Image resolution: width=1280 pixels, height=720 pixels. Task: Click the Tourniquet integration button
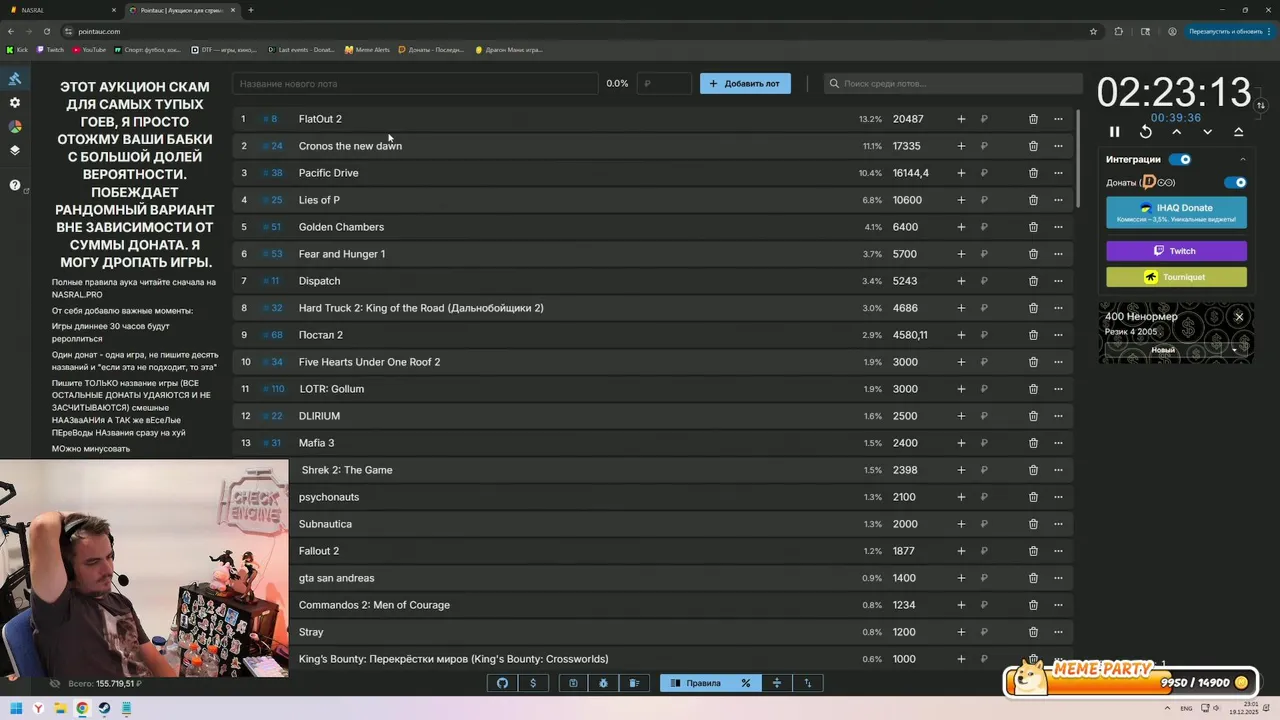coord(1176,277)
